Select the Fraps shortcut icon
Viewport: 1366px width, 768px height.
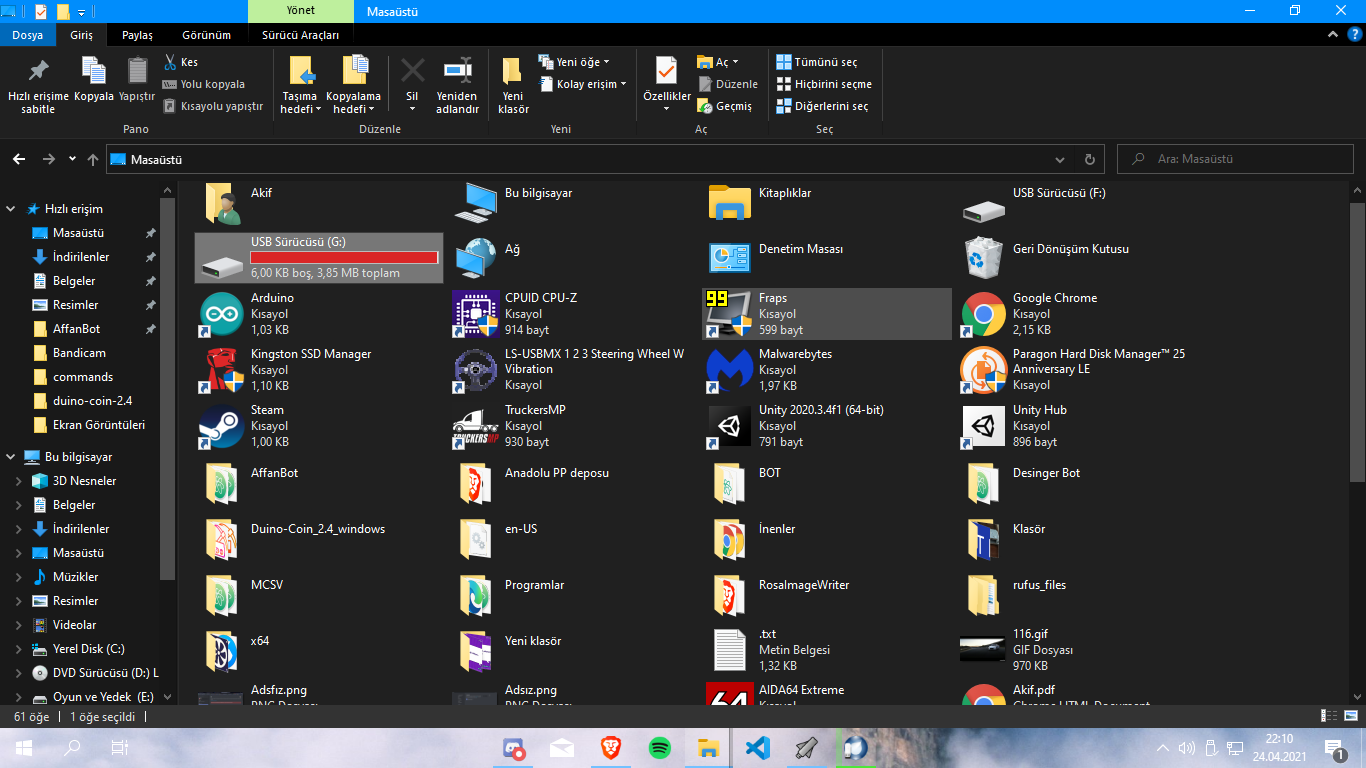[x=729, y=313]
